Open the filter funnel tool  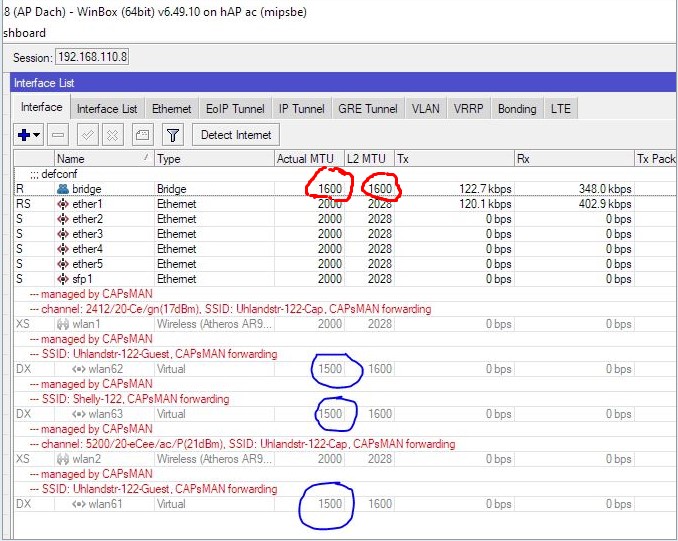coord(173,135)
